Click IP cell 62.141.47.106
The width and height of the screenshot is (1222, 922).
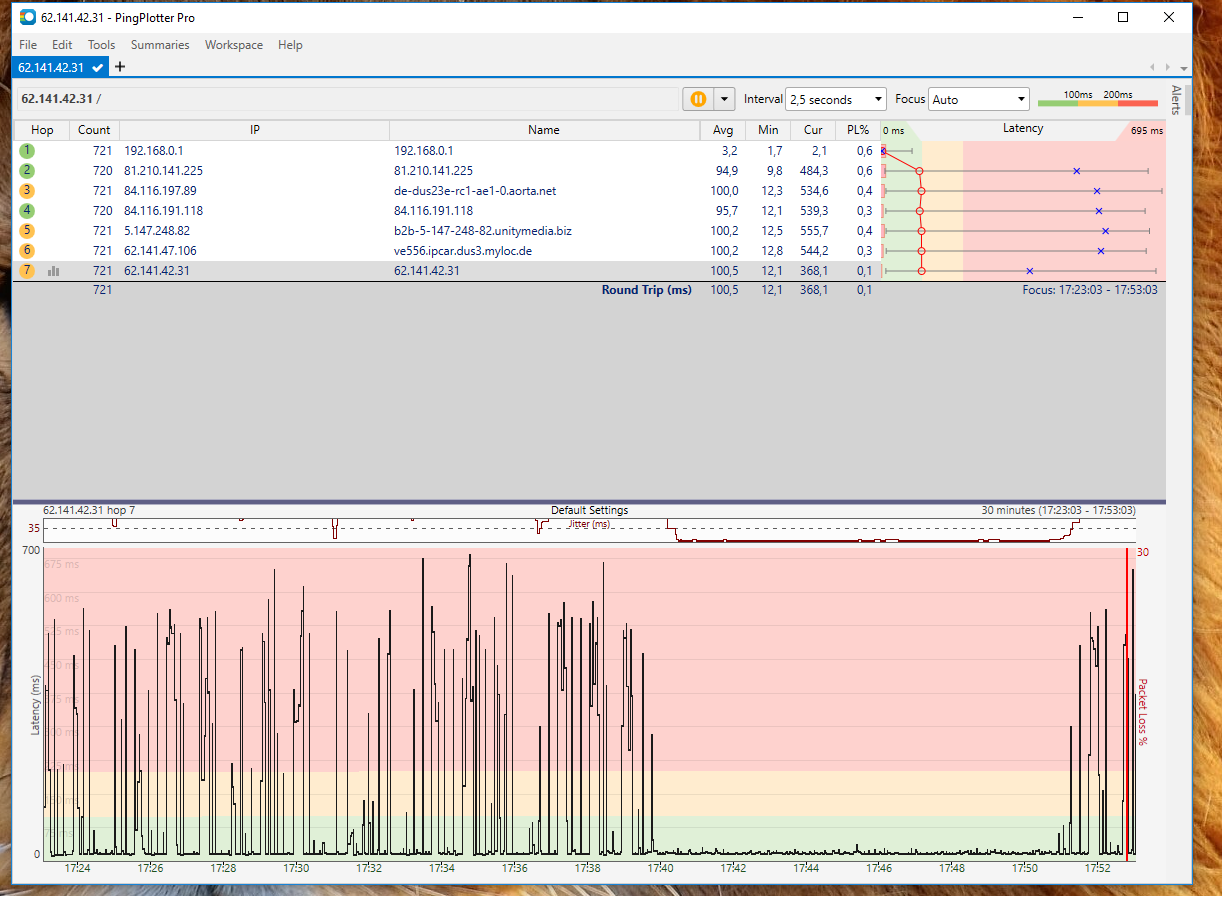tap(160, 251)
